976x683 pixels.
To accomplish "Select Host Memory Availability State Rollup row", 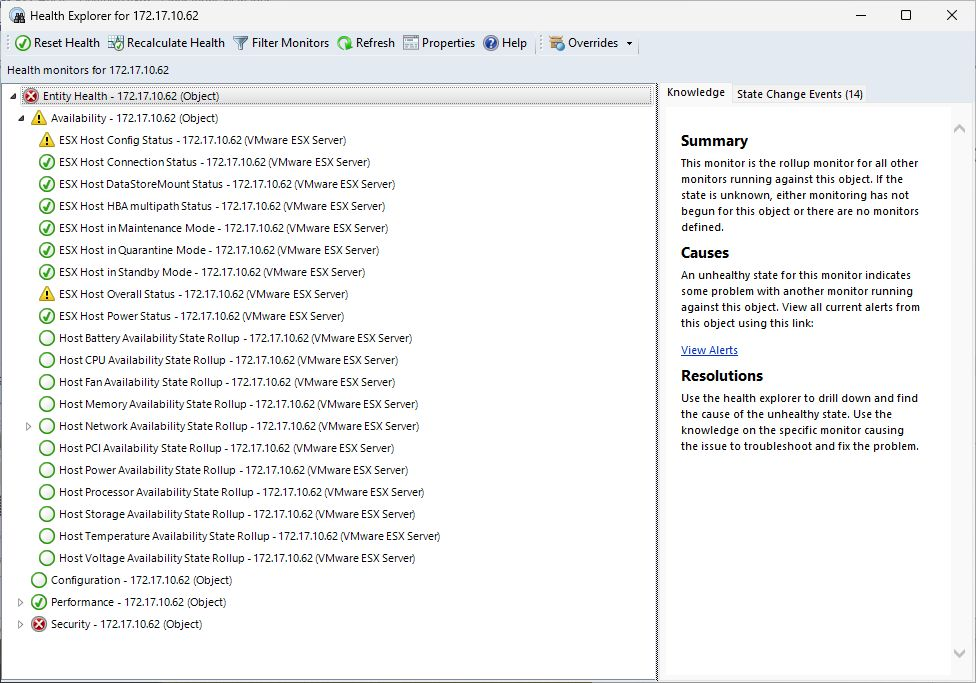I will [x=238, y=404].
